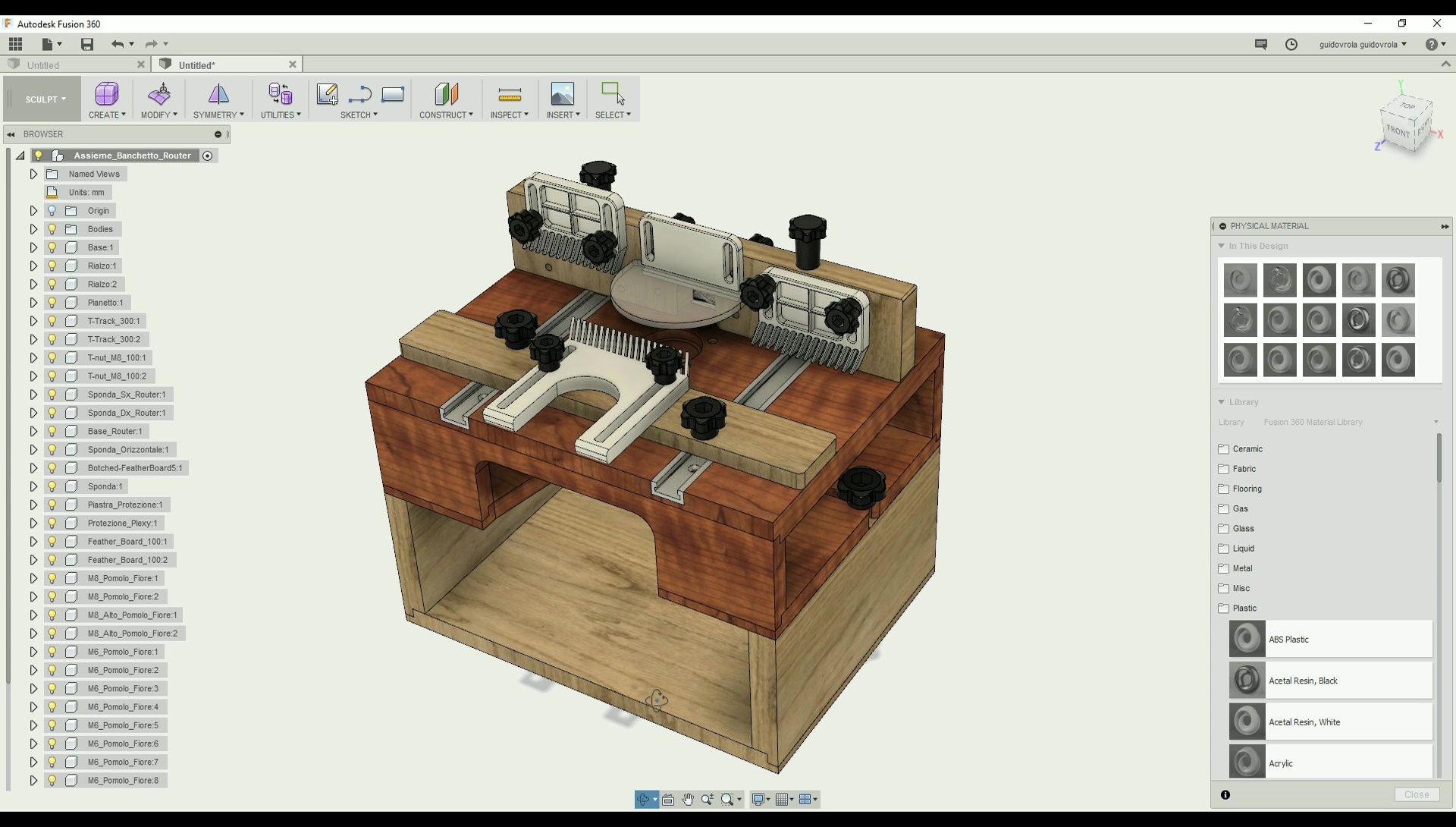Toggle visibility of the Base:1 component
The image size is (1456, 827).
tap(51, 247)
